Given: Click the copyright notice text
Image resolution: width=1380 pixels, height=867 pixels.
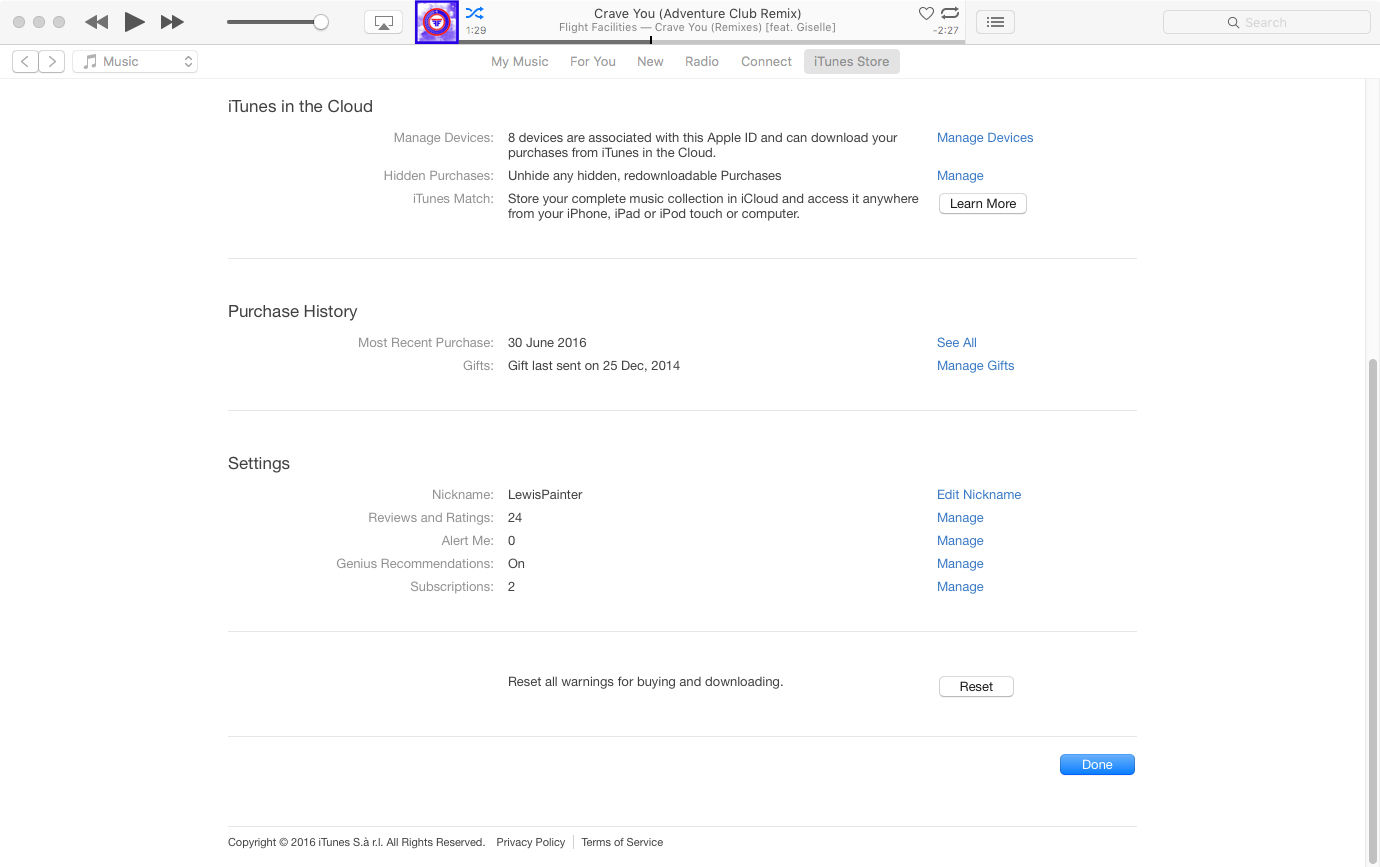Looking at the screenshot, I should coord(356,842).
